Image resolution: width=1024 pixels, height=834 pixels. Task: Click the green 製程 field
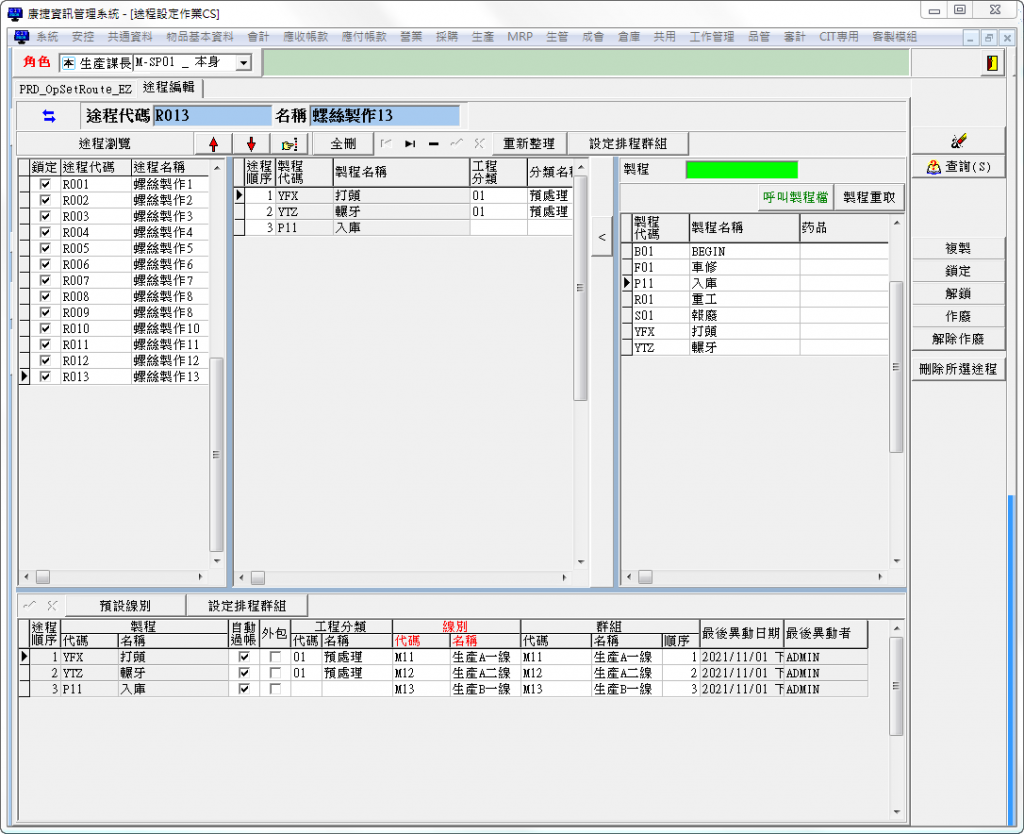[741, 170]
